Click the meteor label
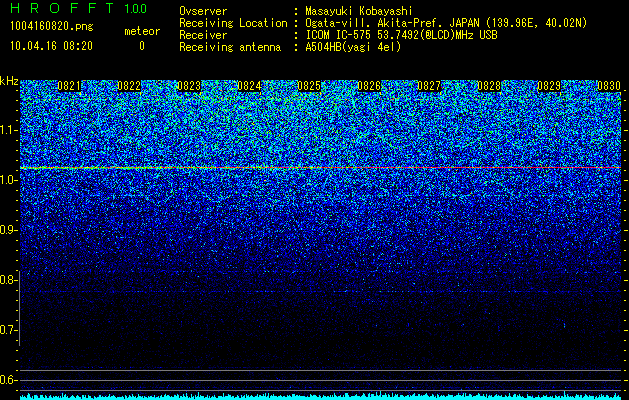Viewport: 629px width, 400px height. (142, 31)
